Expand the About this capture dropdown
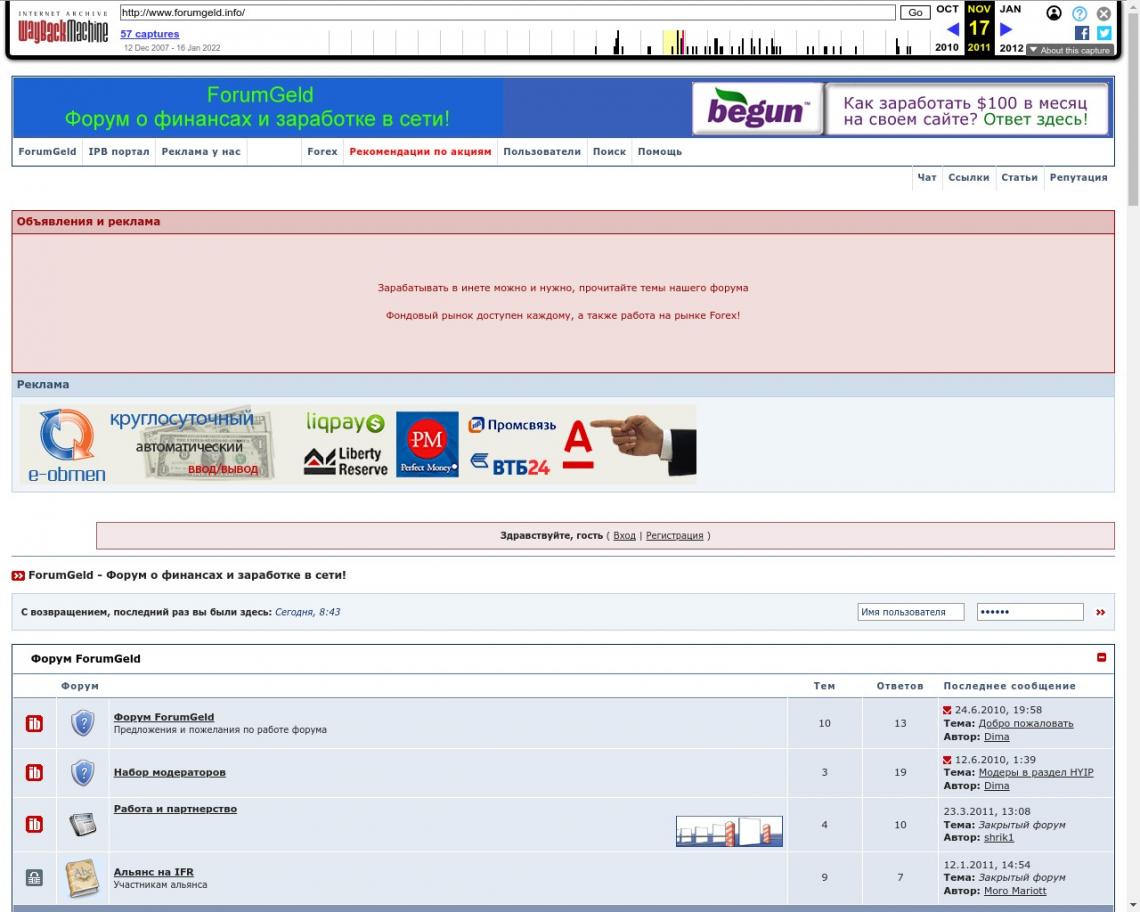The image size is (1140, 912). 1069,50
